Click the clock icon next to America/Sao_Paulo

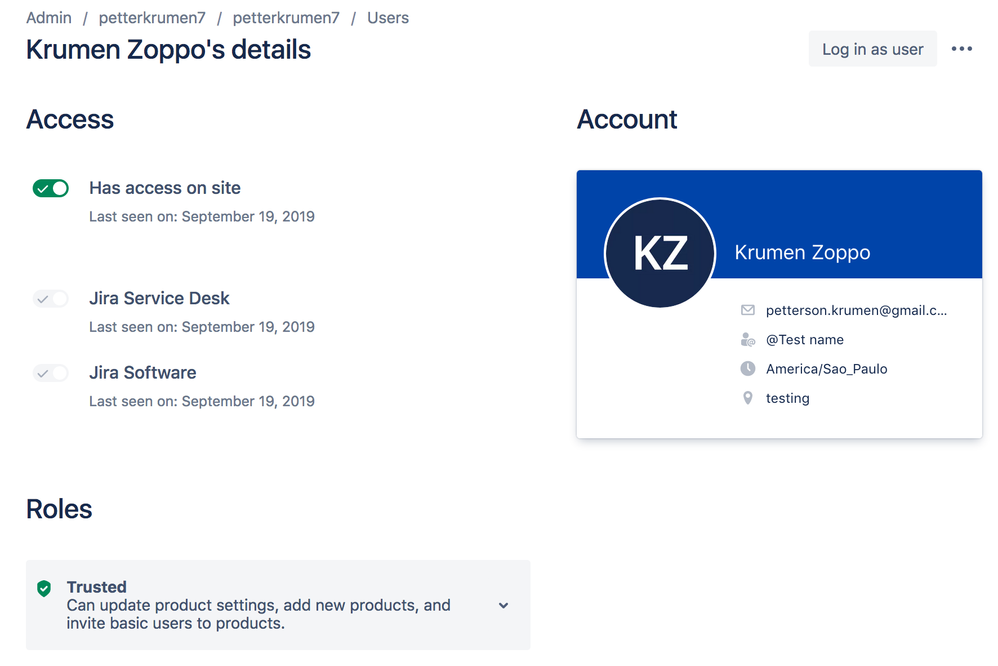pos(747,368)
